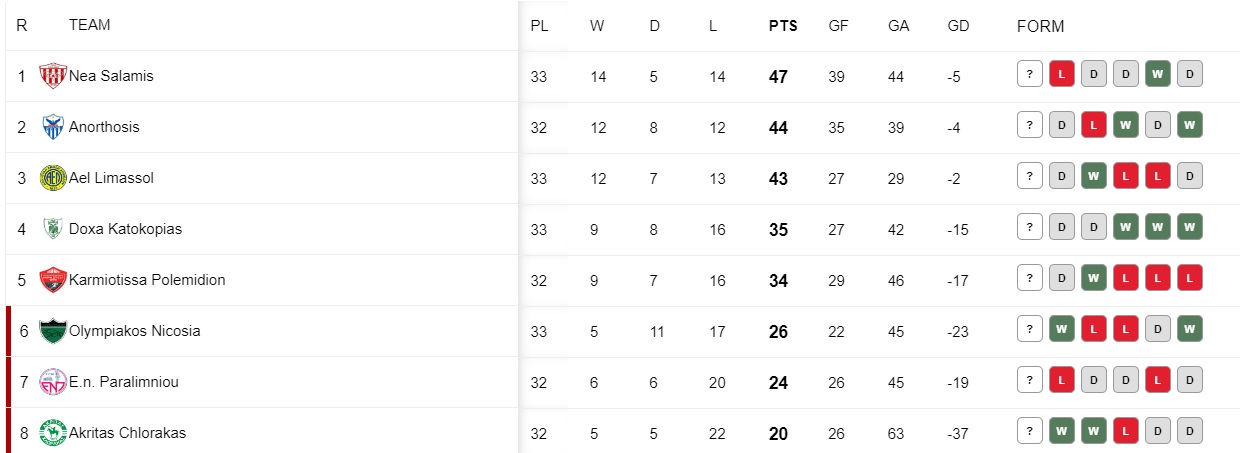The height and width of the screenshot is (453, 1240).
Task: Click the TEAM column header
Action: click(89, 25)
